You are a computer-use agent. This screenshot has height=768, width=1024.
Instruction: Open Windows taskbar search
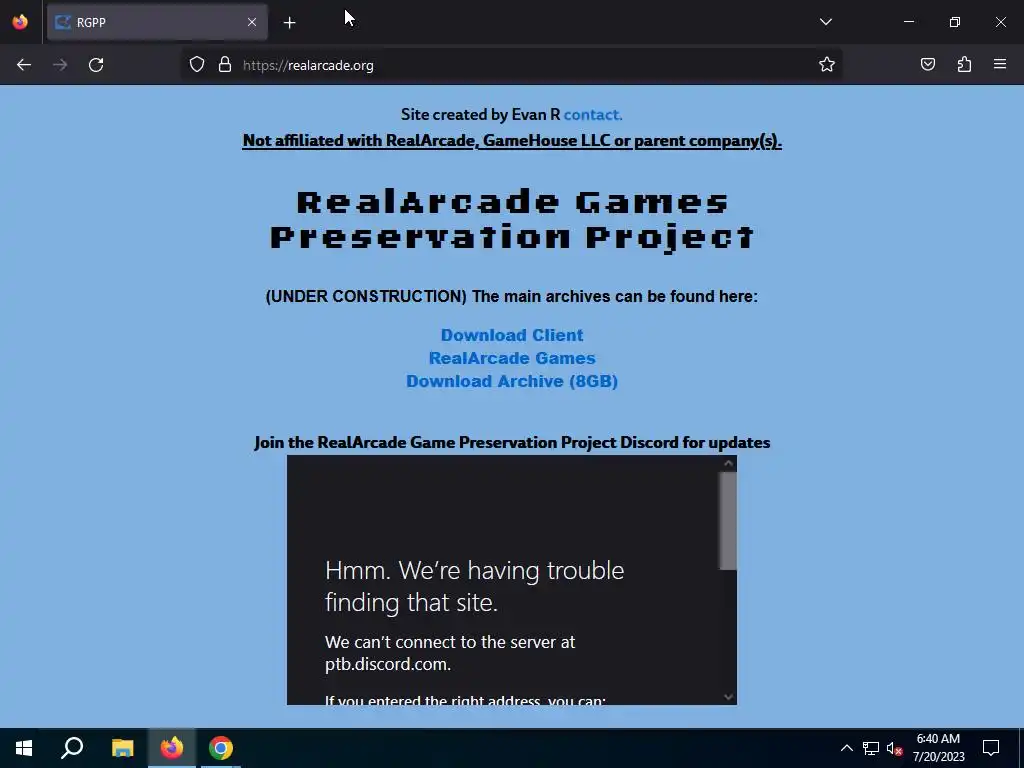[72, 748]
